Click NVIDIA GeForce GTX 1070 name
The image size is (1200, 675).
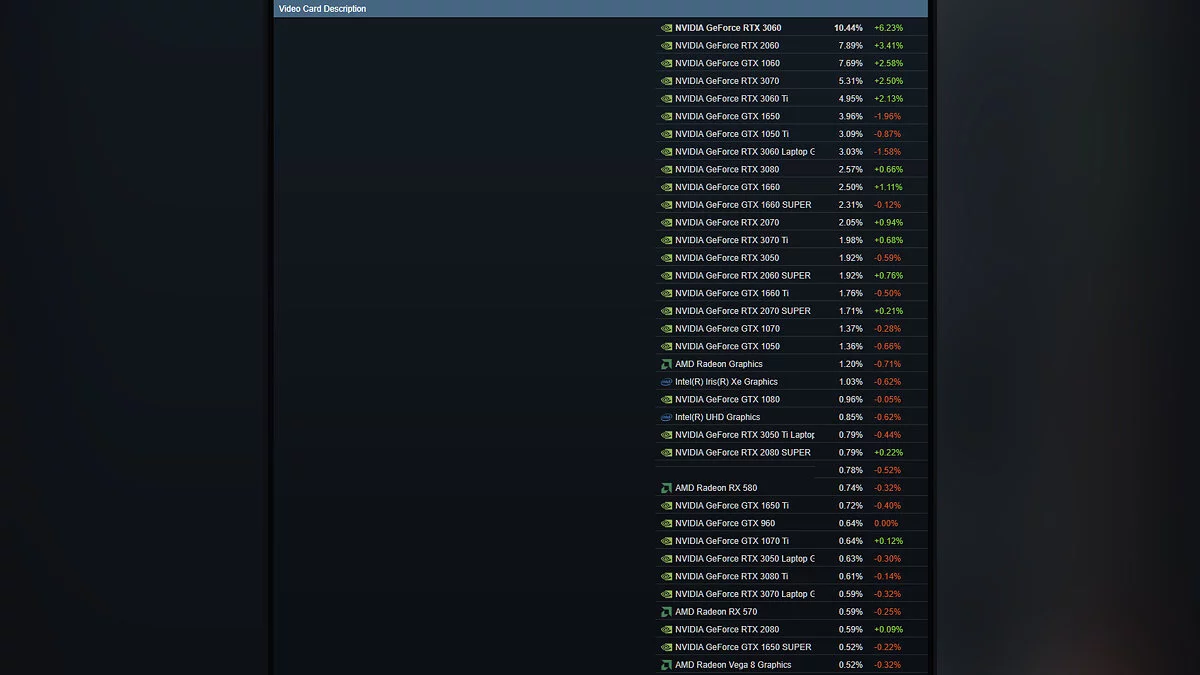click(x=727, y=329)
